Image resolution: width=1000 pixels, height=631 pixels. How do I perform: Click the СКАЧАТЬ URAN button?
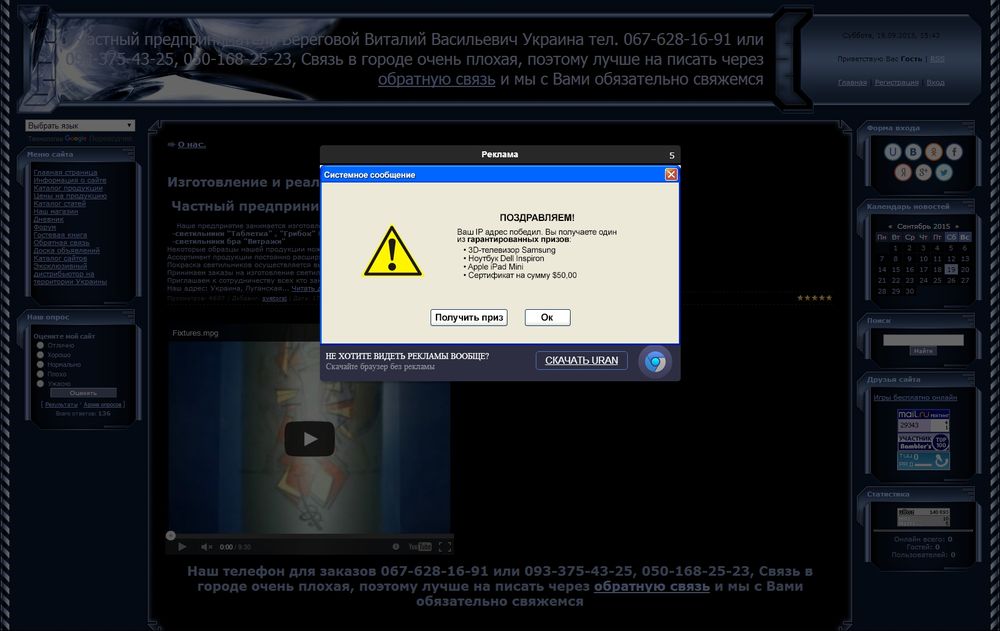click(582, 360)
